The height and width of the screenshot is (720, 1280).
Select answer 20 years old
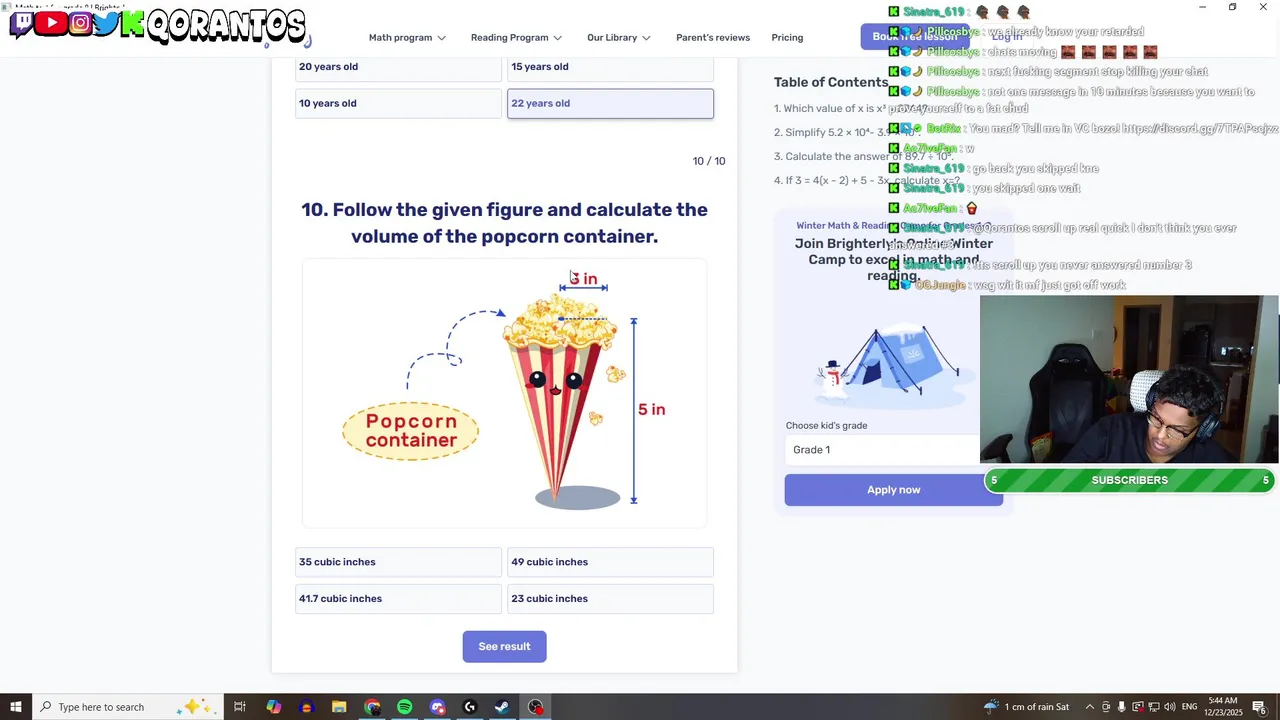coord(398,68)
